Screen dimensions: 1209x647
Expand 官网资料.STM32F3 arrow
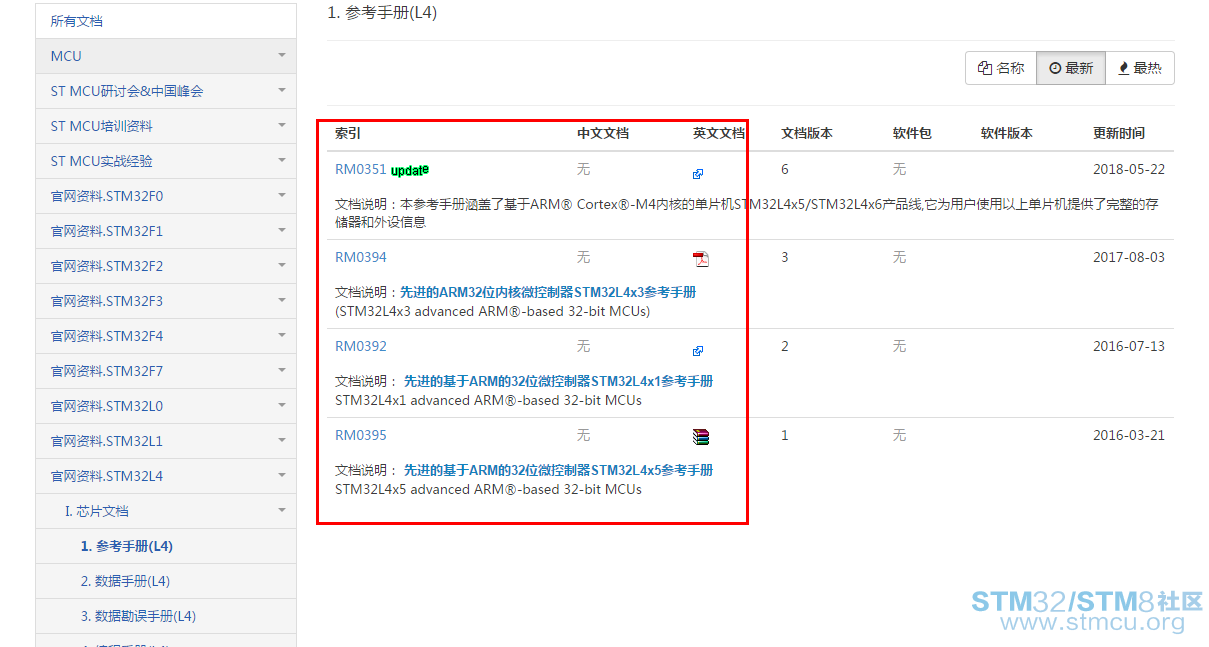282,301
